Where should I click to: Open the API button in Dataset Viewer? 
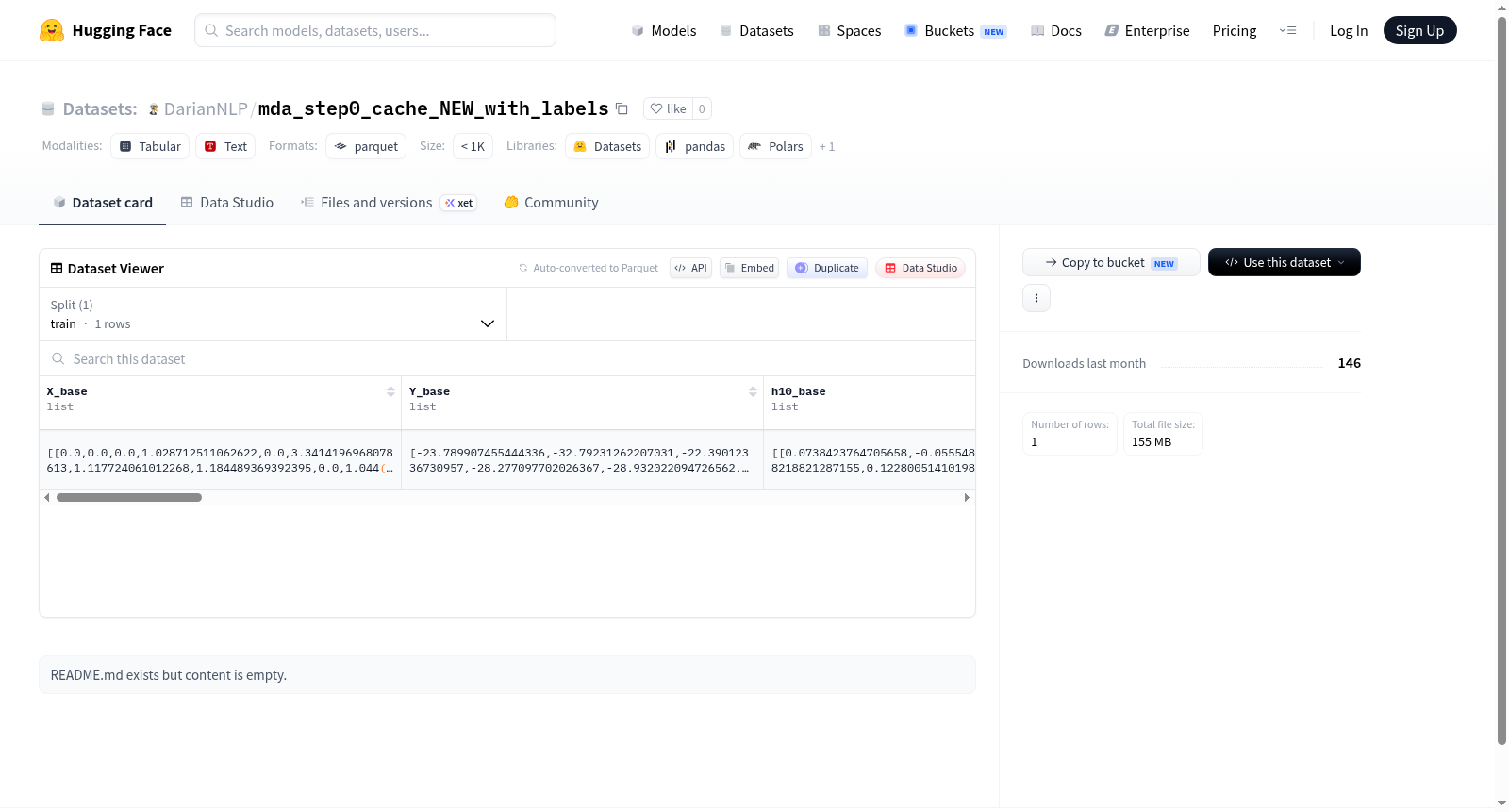690,268
